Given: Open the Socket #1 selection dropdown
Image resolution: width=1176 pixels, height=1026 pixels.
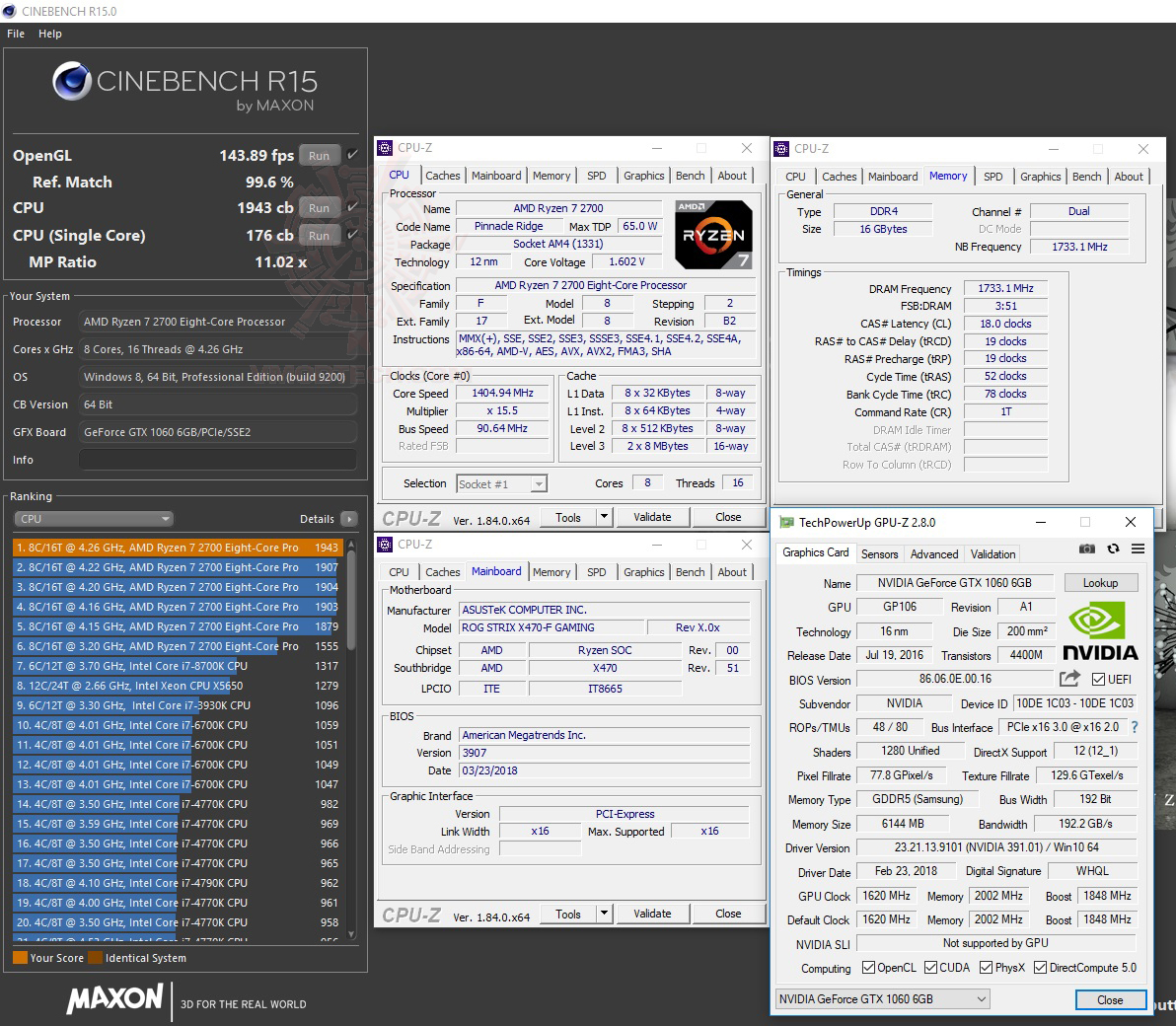Looking at the screenshot, I should [502, 483].
